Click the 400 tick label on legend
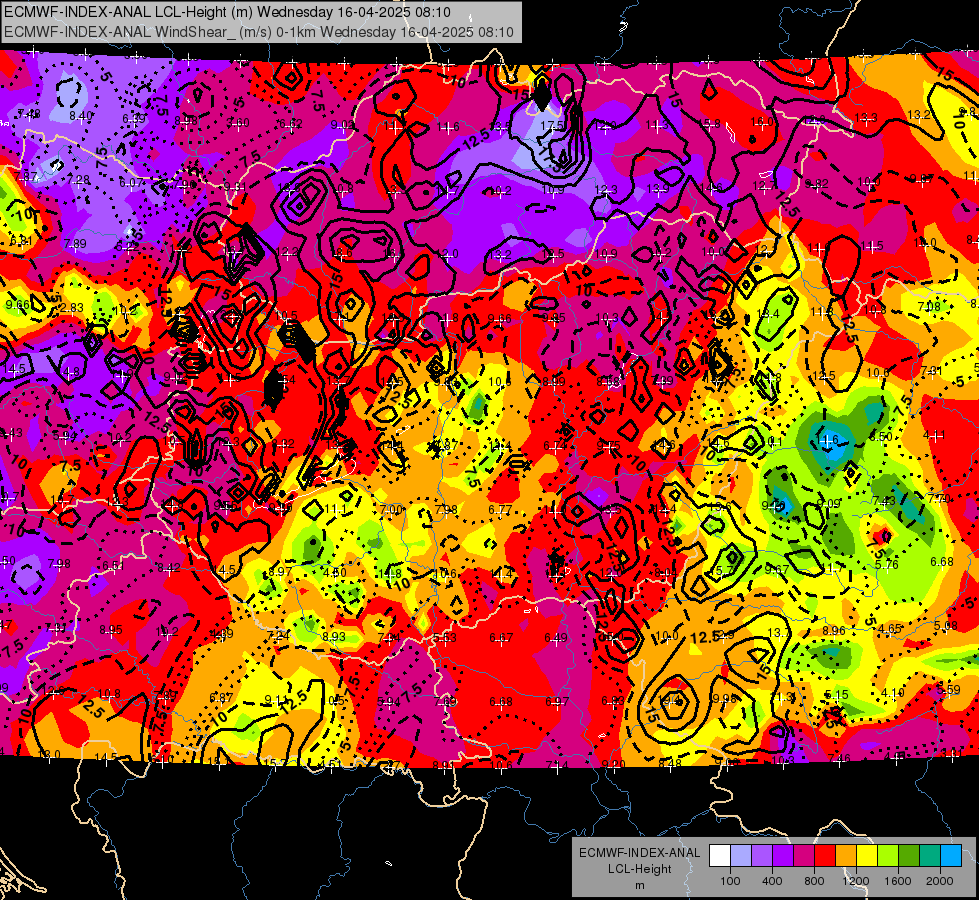979x900 pixels. pyautogui.click(x=772, y=881)
